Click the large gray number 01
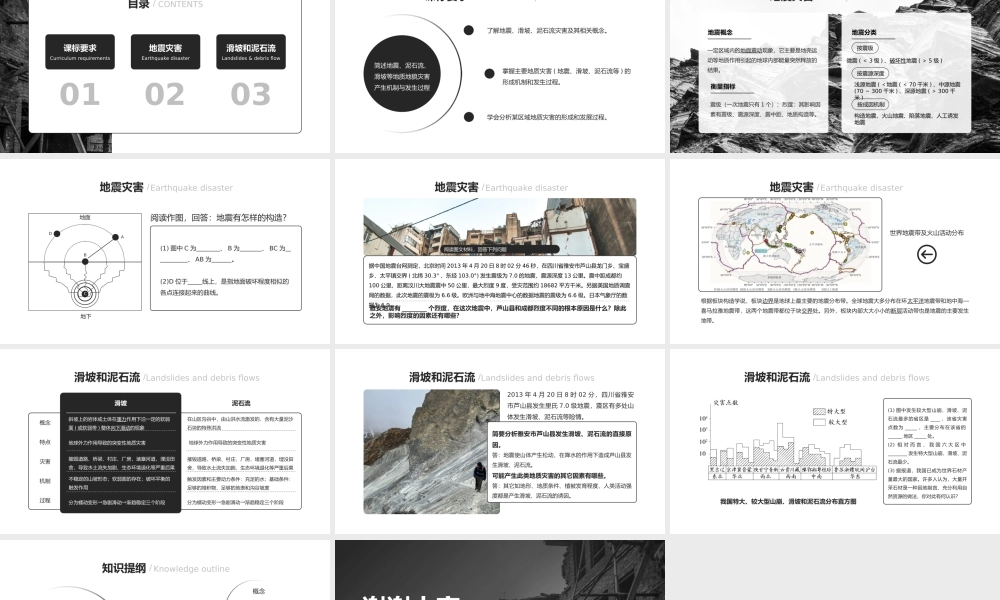The image size is (1000, 600). click(x=80, y=94)
